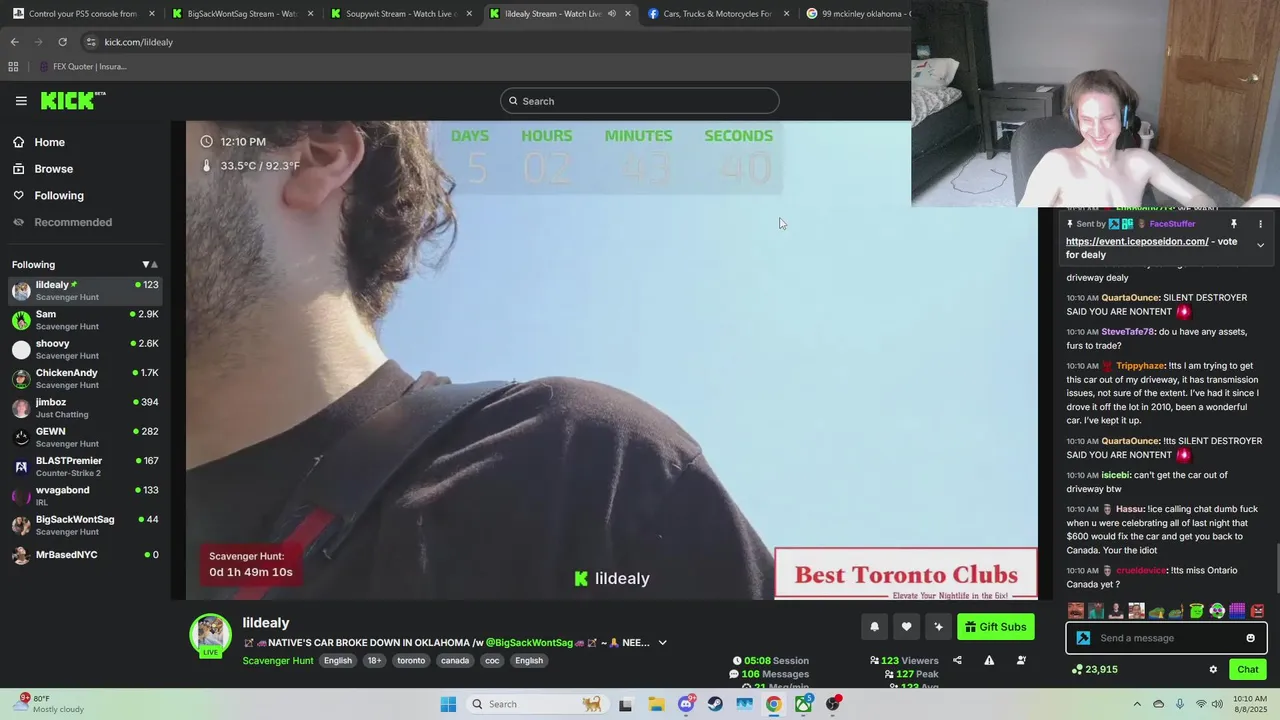Click the 18+ tag
Image resolution: width=1280 pixels, height=720 pixels.
(374, 661)
